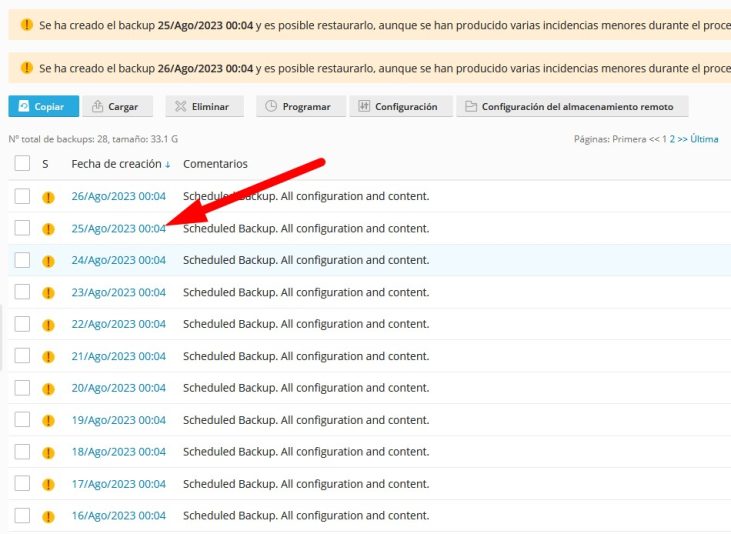The width and height of the screenshot is (731, 534).
Task: Open the 17/Ago/2023 00:04 backup link
Action: (x=118, y=484)
